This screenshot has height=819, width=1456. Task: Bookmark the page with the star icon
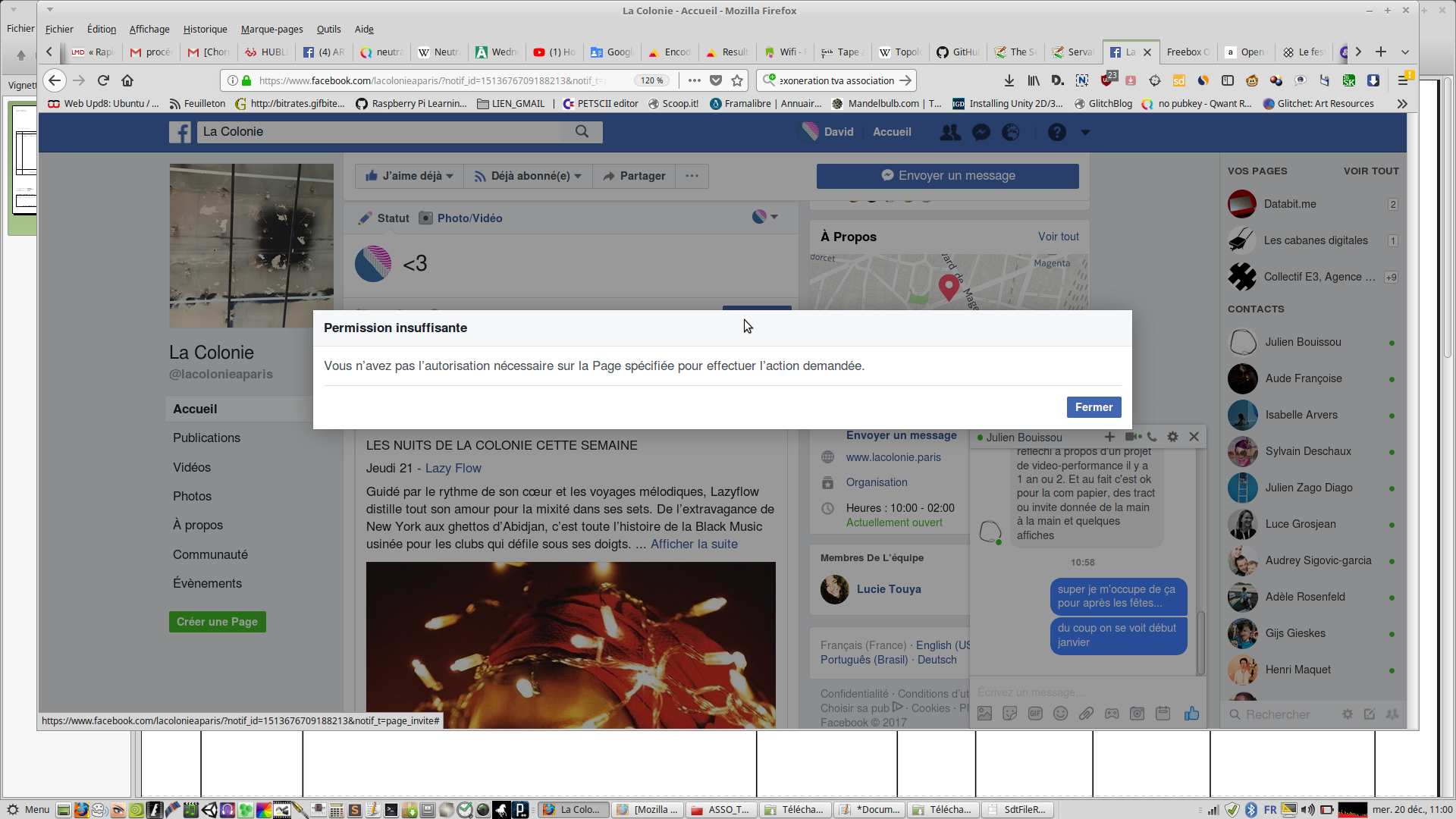click(737, 80)
